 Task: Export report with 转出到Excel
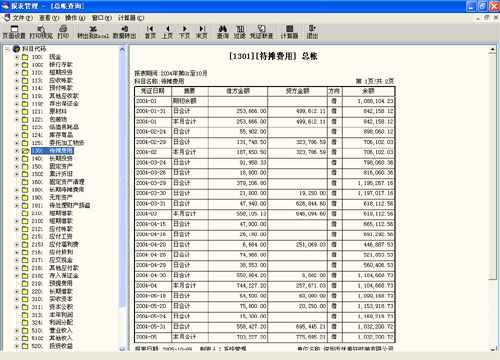(x=93, y=32)
